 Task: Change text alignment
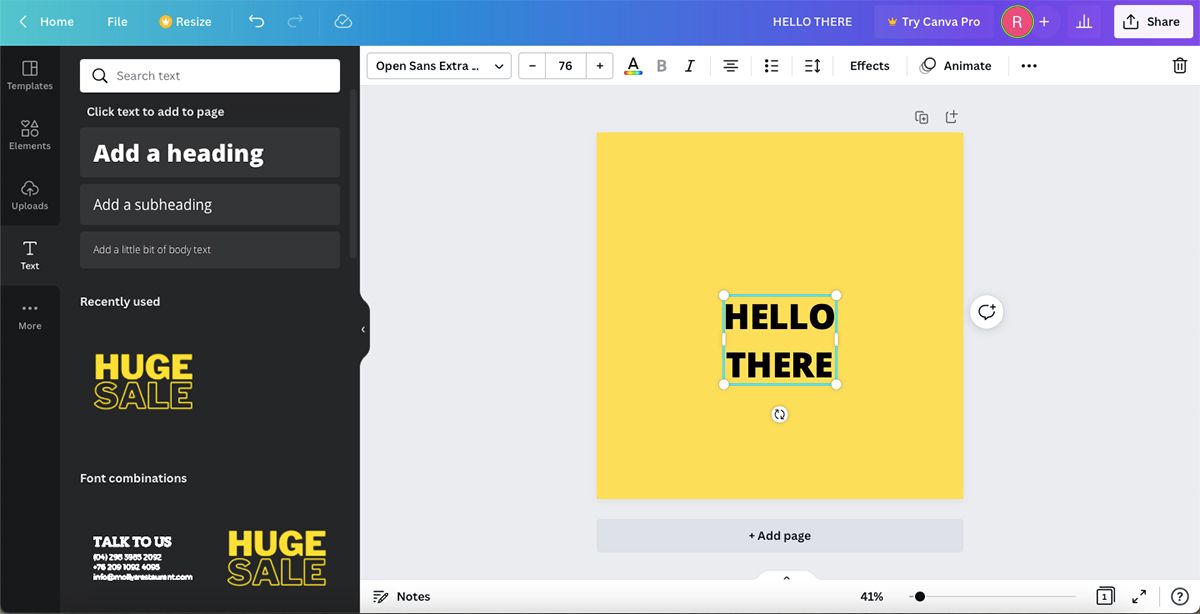pos(731,66)
